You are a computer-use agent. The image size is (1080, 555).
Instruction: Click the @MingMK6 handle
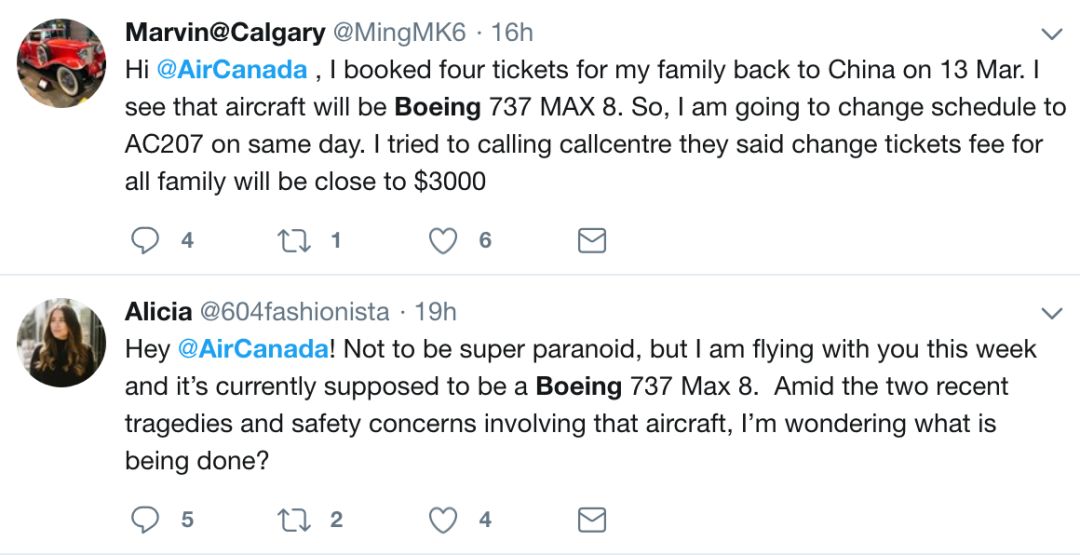pyautogui.click(x=398, y=32)
